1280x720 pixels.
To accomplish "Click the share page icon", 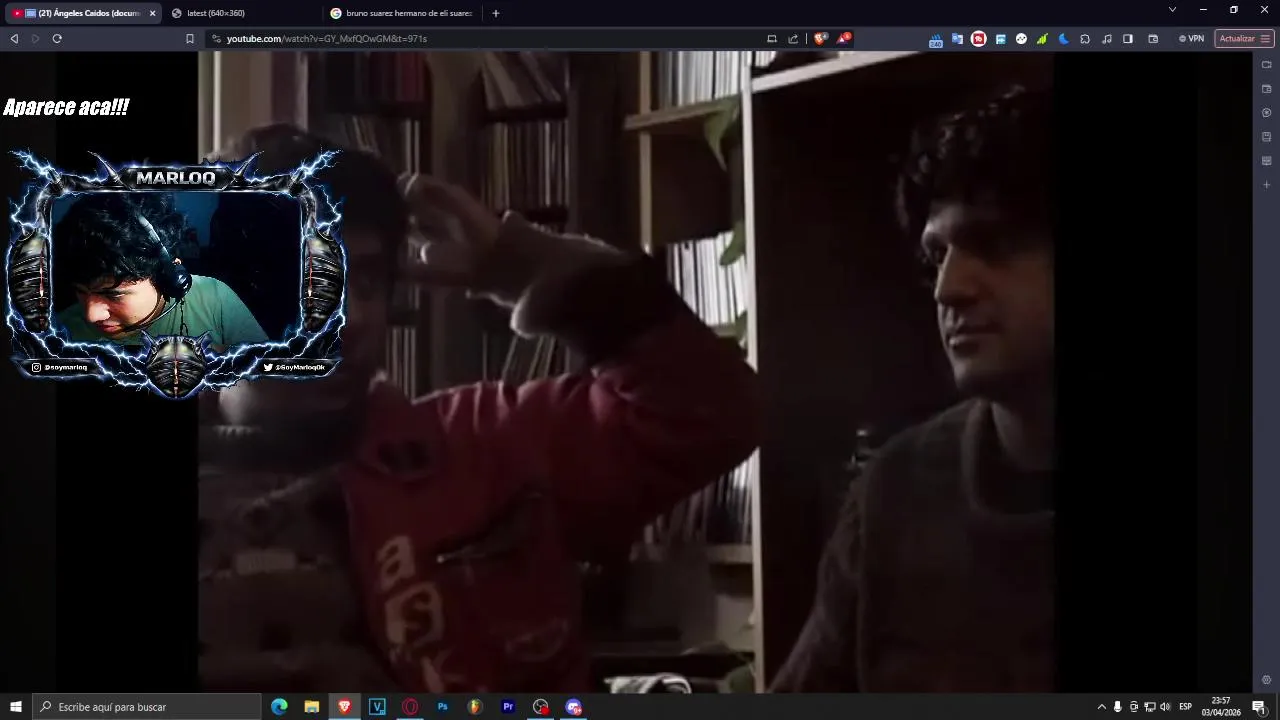I will tap(794, 38).
